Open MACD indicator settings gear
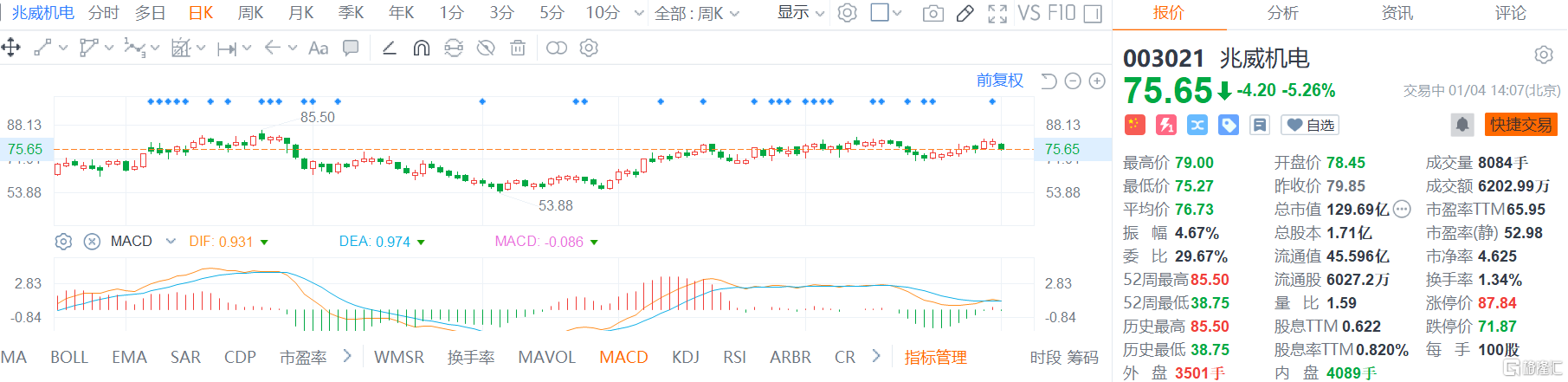This screenshot has height=382, width=1568. coord(63,242)
